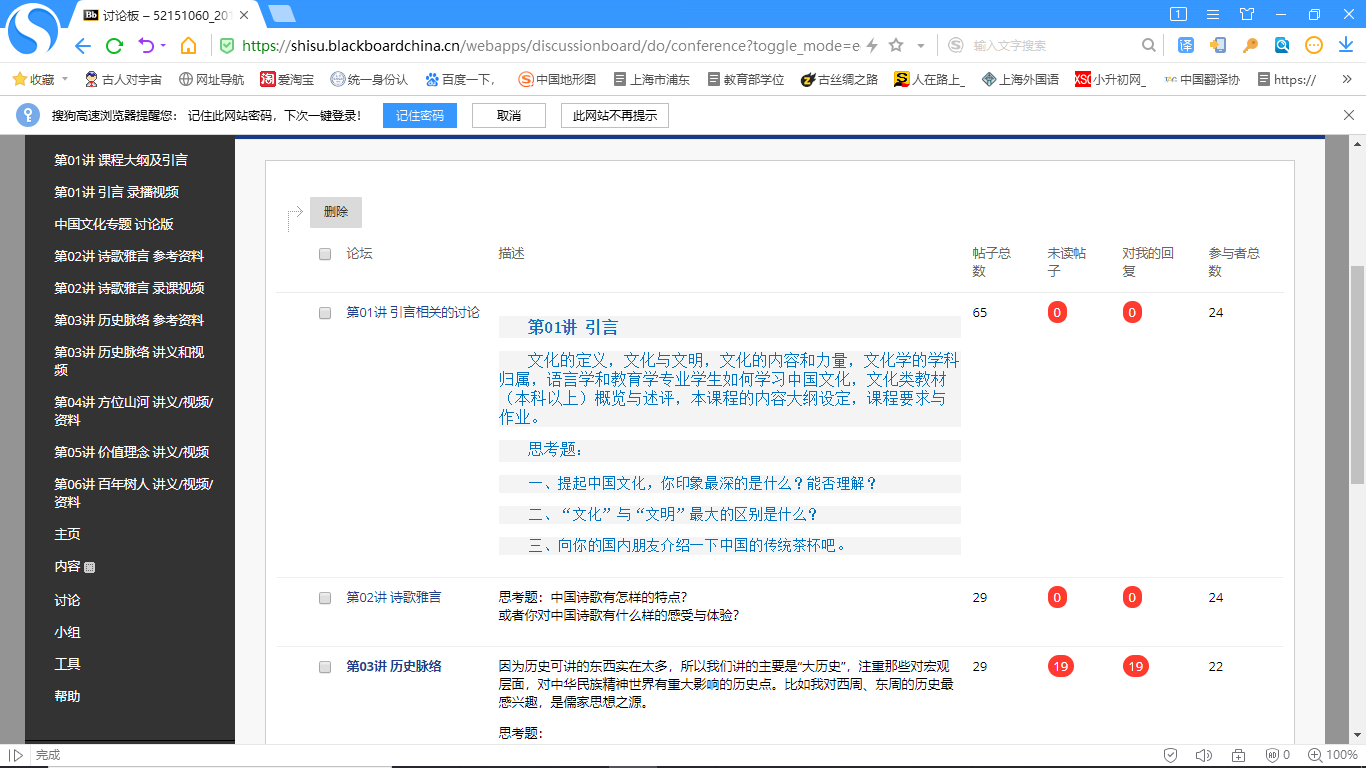Click the blue 记住密码 button
The height and width of the screenshot is (768, 1366).
click(x=419, y=115)
